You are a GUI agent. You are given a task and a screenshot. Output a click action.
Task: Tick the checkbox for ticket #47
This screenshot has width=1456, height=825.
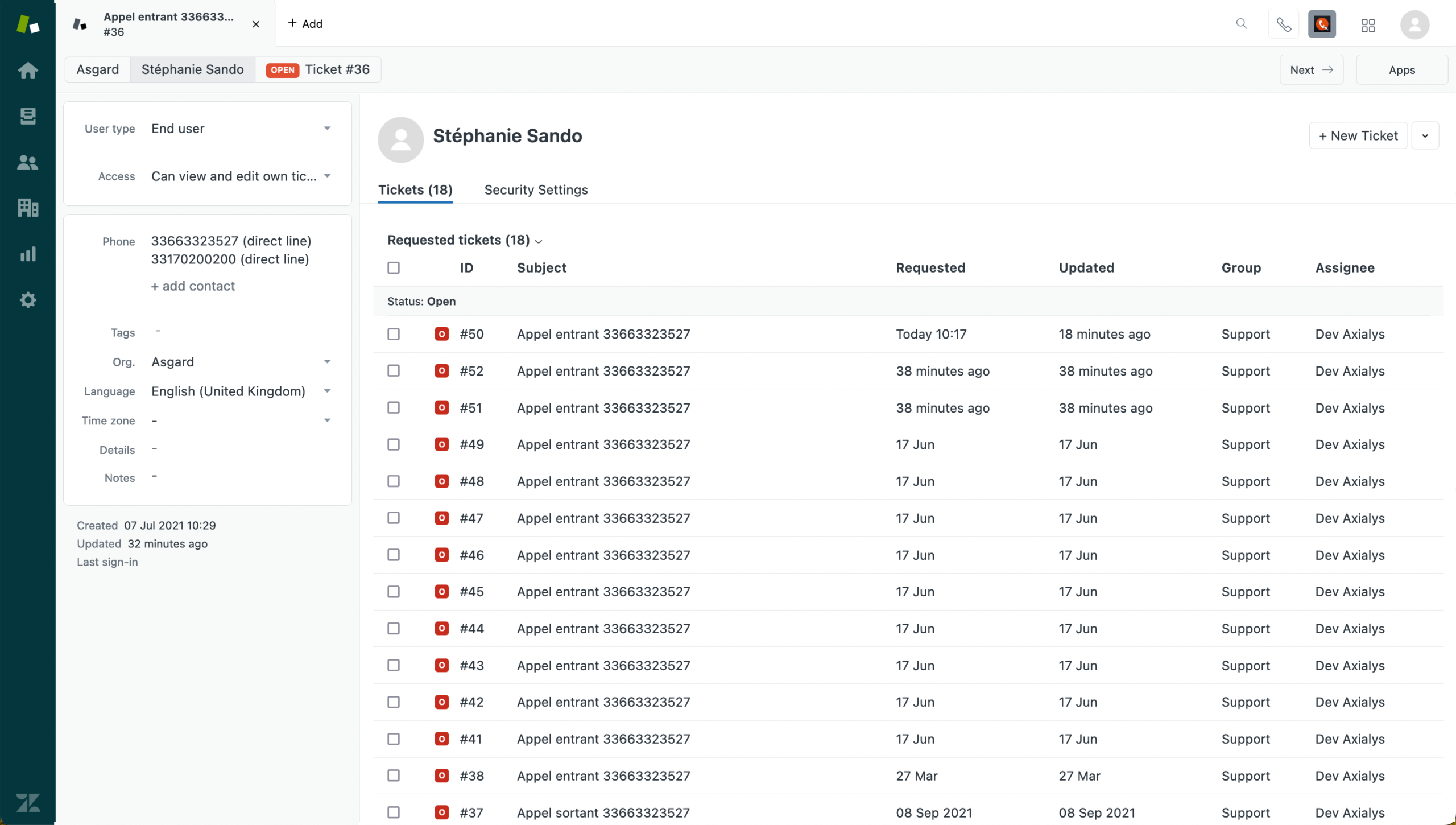click(394, 518)
